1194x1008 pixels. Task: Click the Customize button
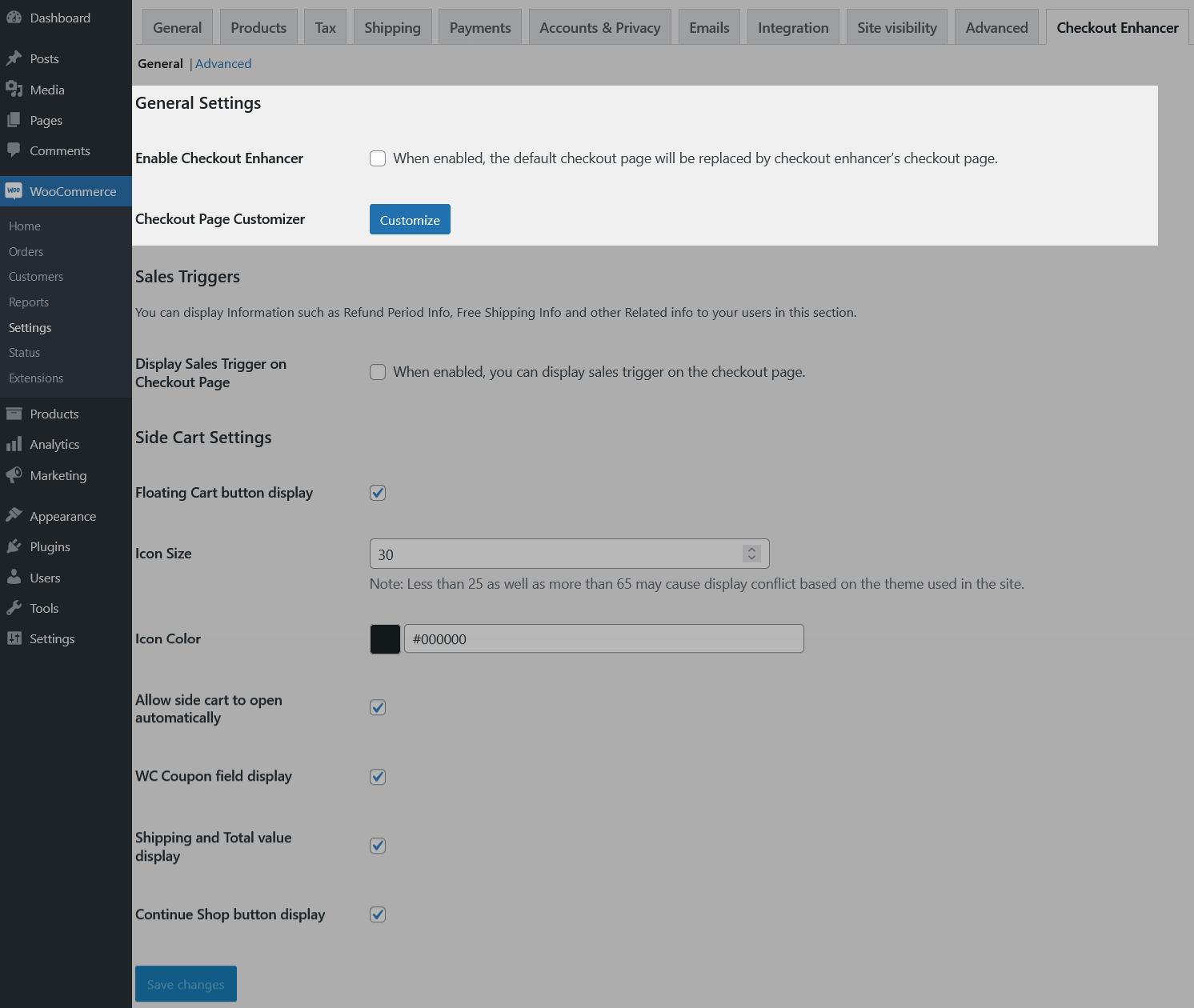point(409,219)
